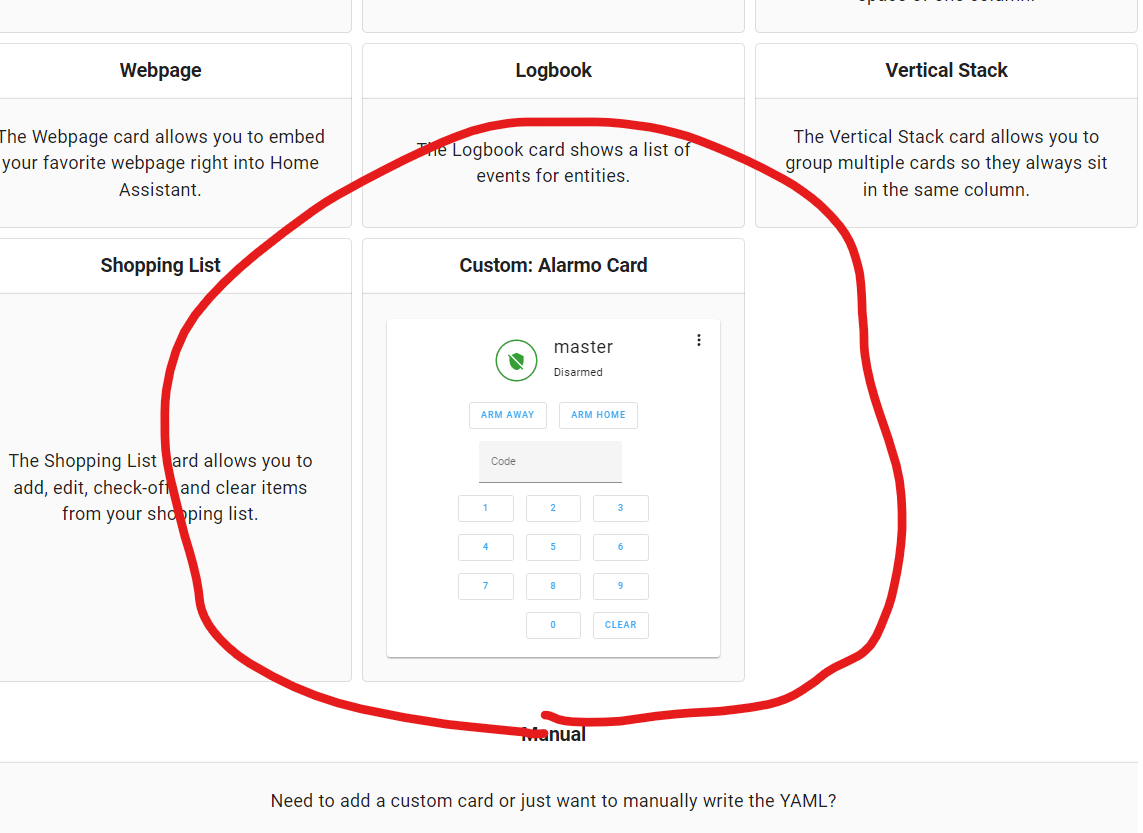Image resolution: width=1143 pixels, height=833 pixels.
Task: Select the Webpage card type
Action: click(160, 70)
